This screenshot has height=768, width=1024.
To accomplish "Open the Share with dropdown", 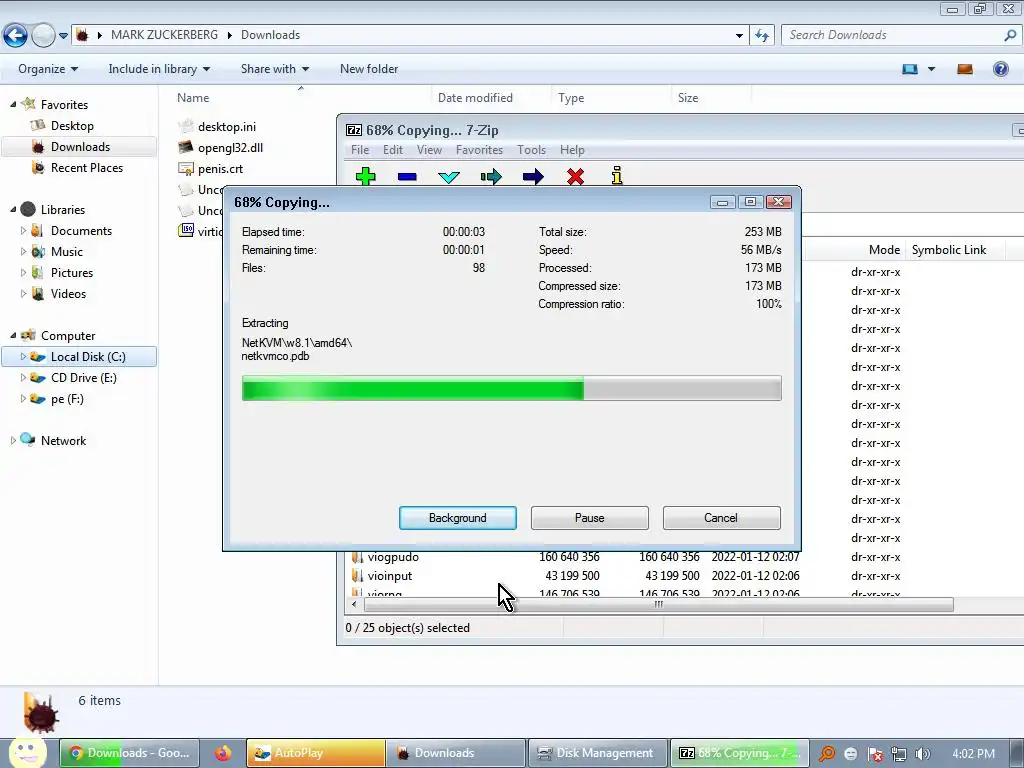I will pyautogui.click(x=274, y=69).
